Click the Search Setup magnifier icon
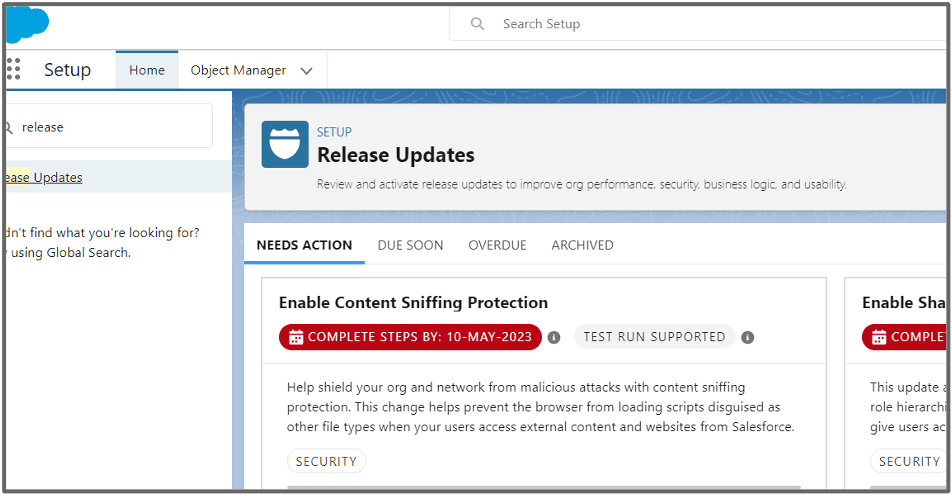Image resolution: width=952 pixels, height=495 pixels. point(478,24)
